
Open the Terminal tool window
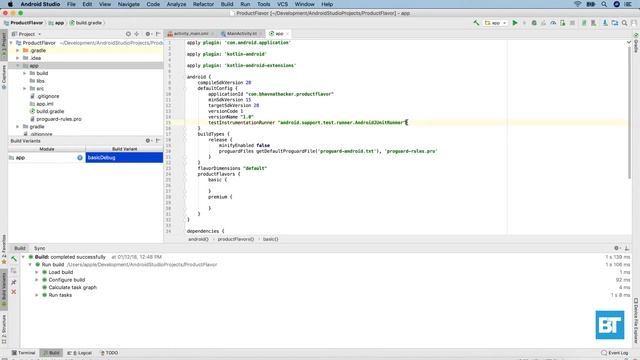24,353
